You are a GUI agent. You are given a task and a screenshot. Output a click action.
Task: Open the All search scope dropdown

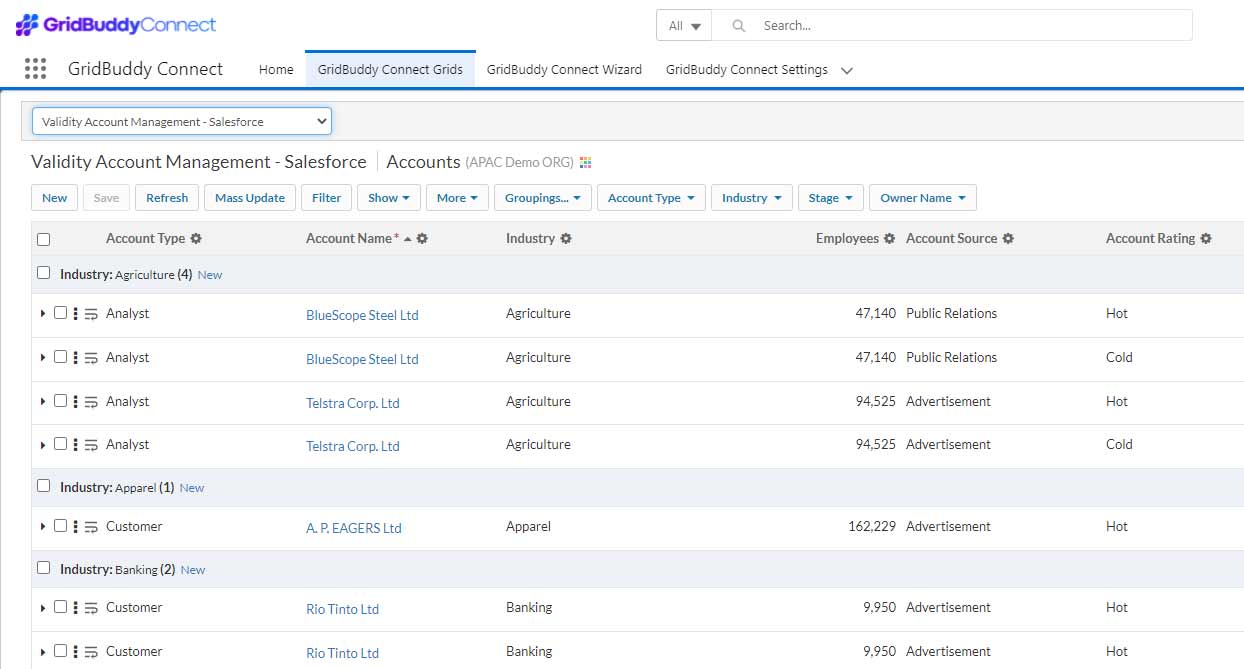(684, 26)
